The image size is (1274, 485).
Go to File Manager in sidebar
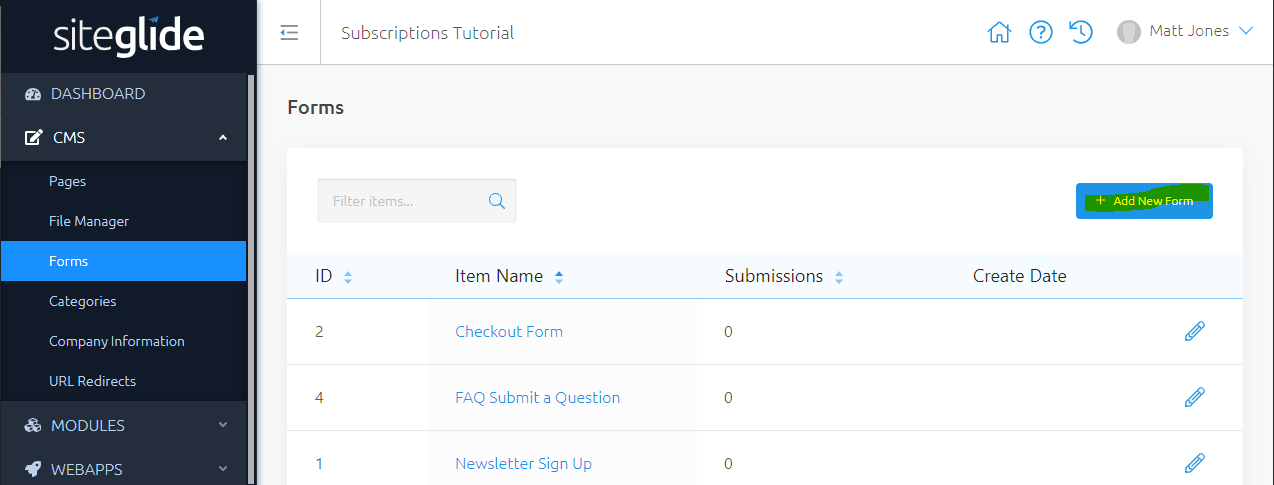(89, 221)
